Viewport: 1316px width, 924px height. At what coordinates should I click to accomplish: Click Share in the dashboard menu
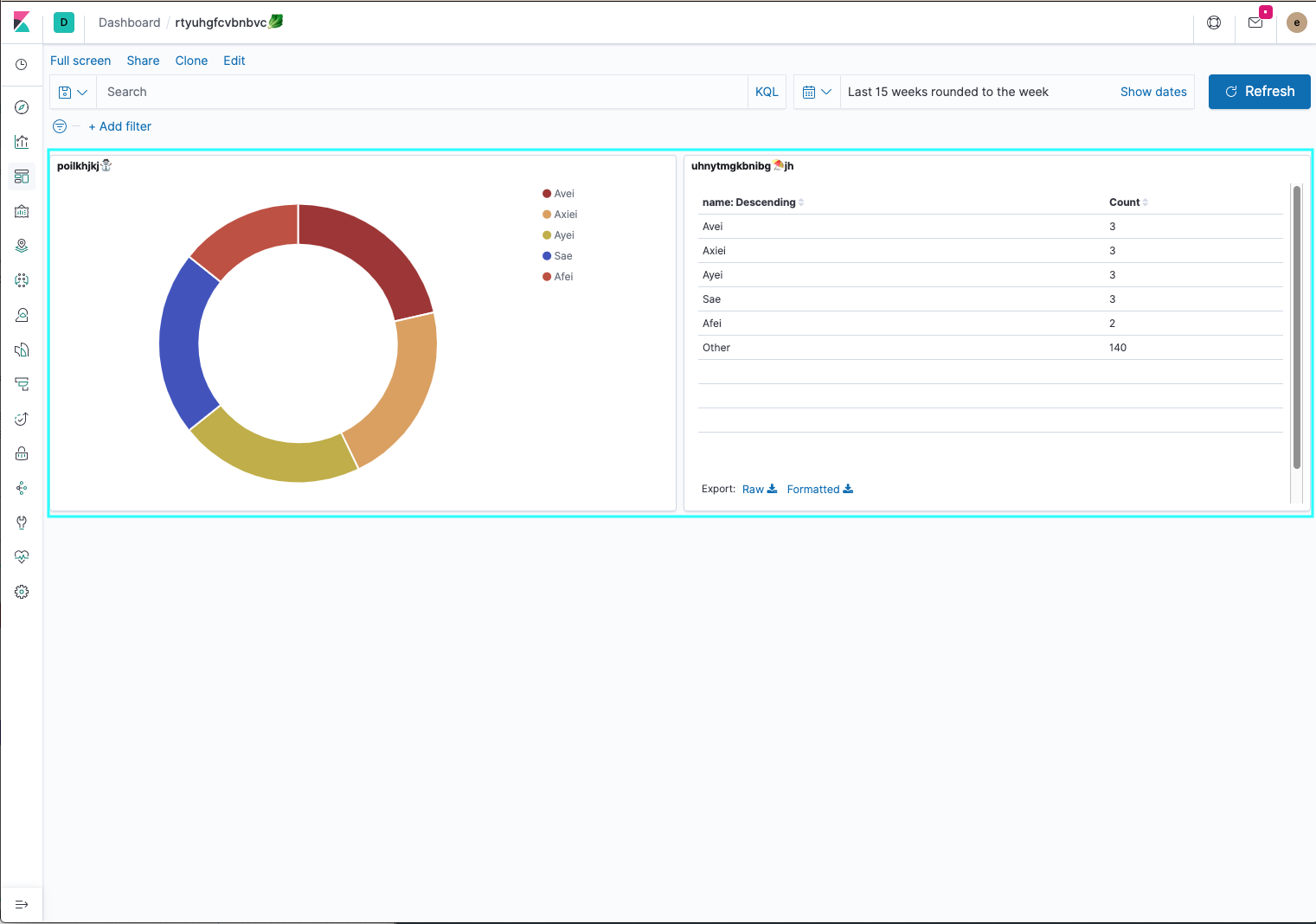point(143,61)
